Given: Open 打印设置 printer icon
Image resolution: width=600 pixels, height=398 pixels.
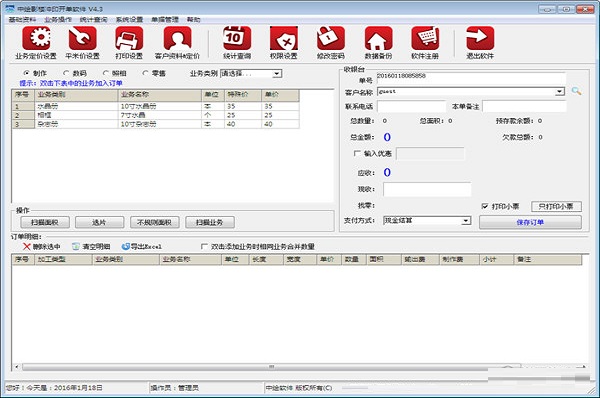Looking at the screenshot, I should tap(129, 38).
